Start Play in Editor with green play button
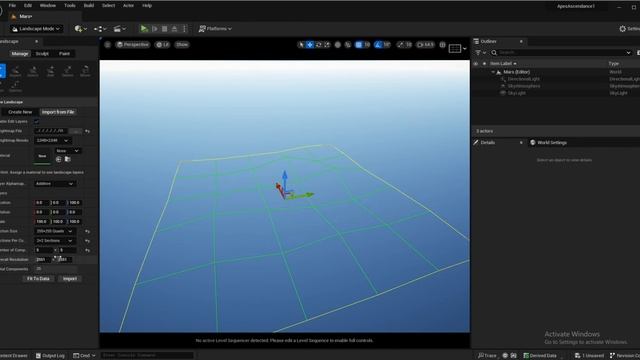Viewport: 640px width, 360px height. [144, 29]
